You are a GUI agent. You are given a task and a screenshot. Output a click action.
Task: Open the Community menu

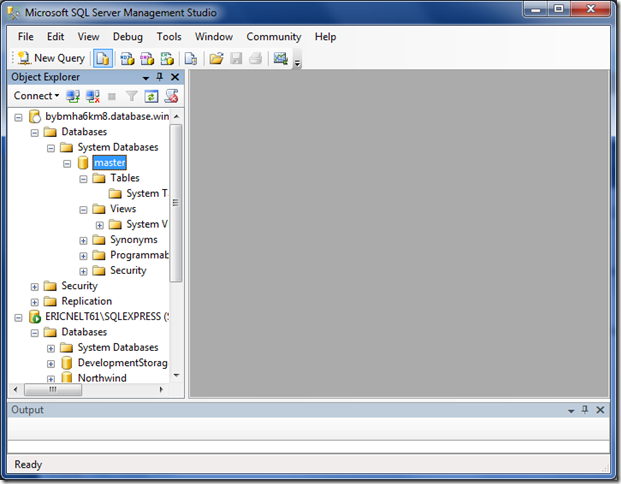click(274, 37)
